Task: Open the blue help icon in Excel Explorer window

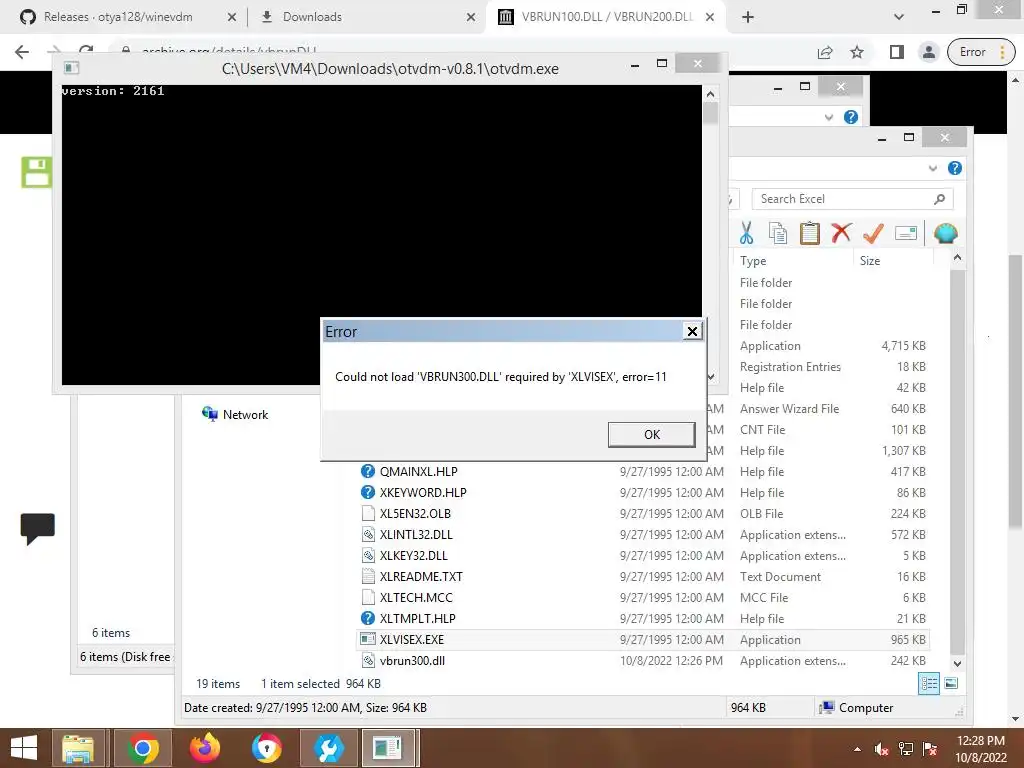Action: [954, 168]
